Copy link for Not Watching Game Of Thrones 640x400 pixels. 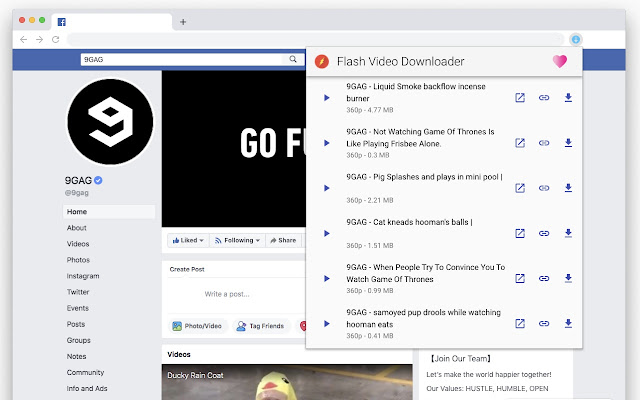544,143
